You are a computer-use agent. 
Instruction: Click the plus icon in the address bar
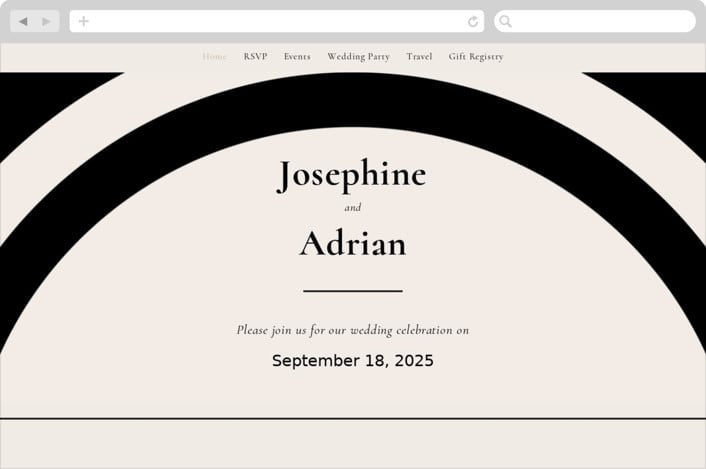[x=84, y=21]
